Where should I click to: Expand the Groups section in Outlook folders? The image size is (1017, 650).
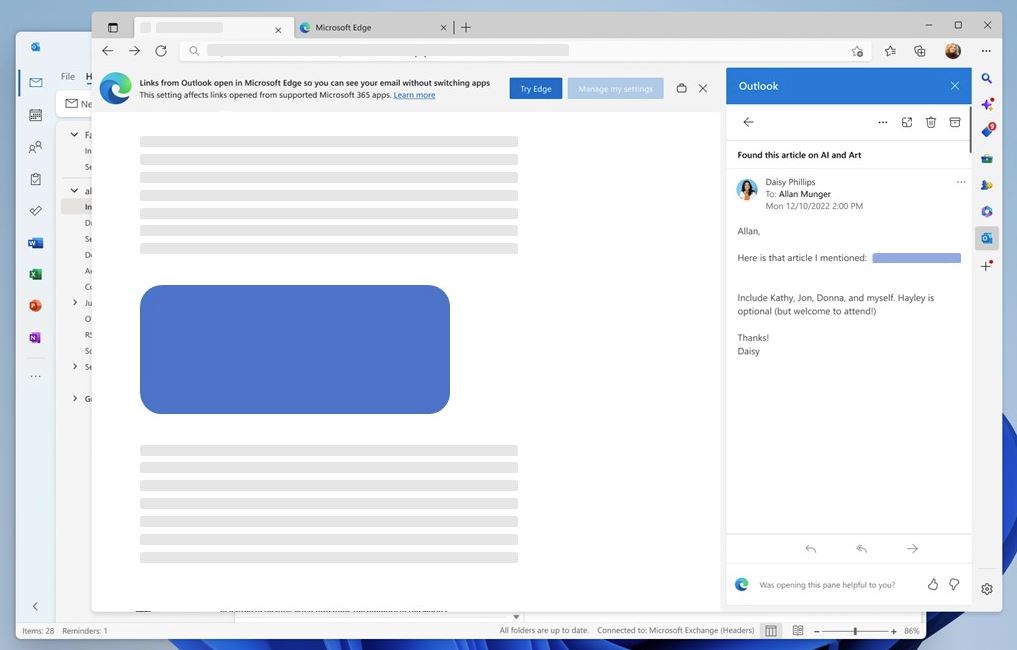(x=75, y=398)
